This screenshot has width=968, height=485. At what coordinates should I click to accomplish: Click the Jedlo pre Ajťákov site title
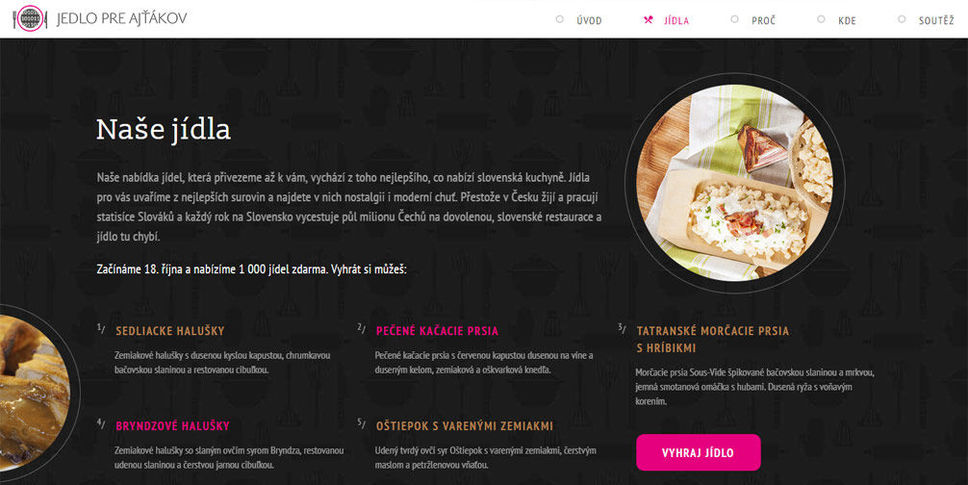tap(122, 19)
